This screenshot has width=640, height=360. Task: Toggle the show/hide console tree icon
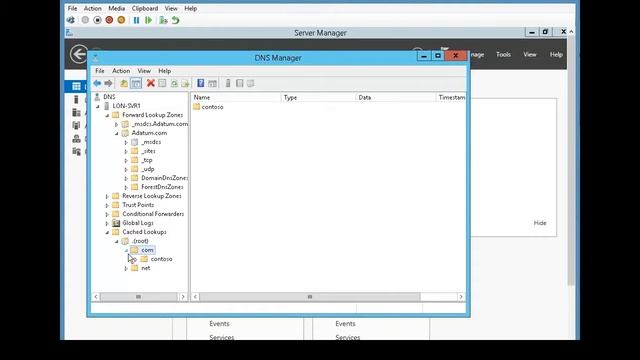136,83
